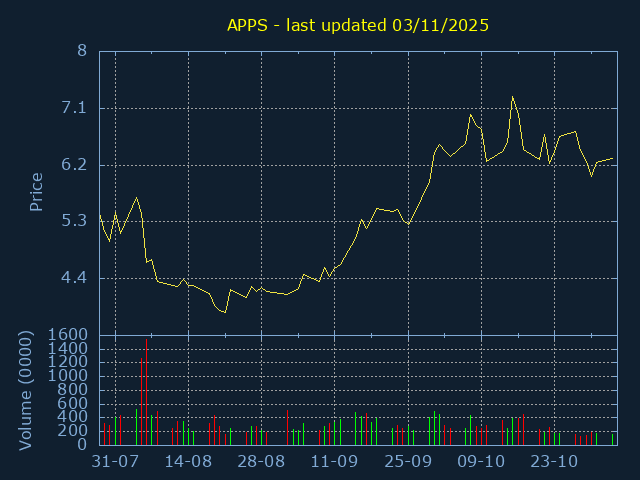This screenshot has width=640, height=480.
Task: Click the 23-10 date label
Action: [x=554, y=462]
